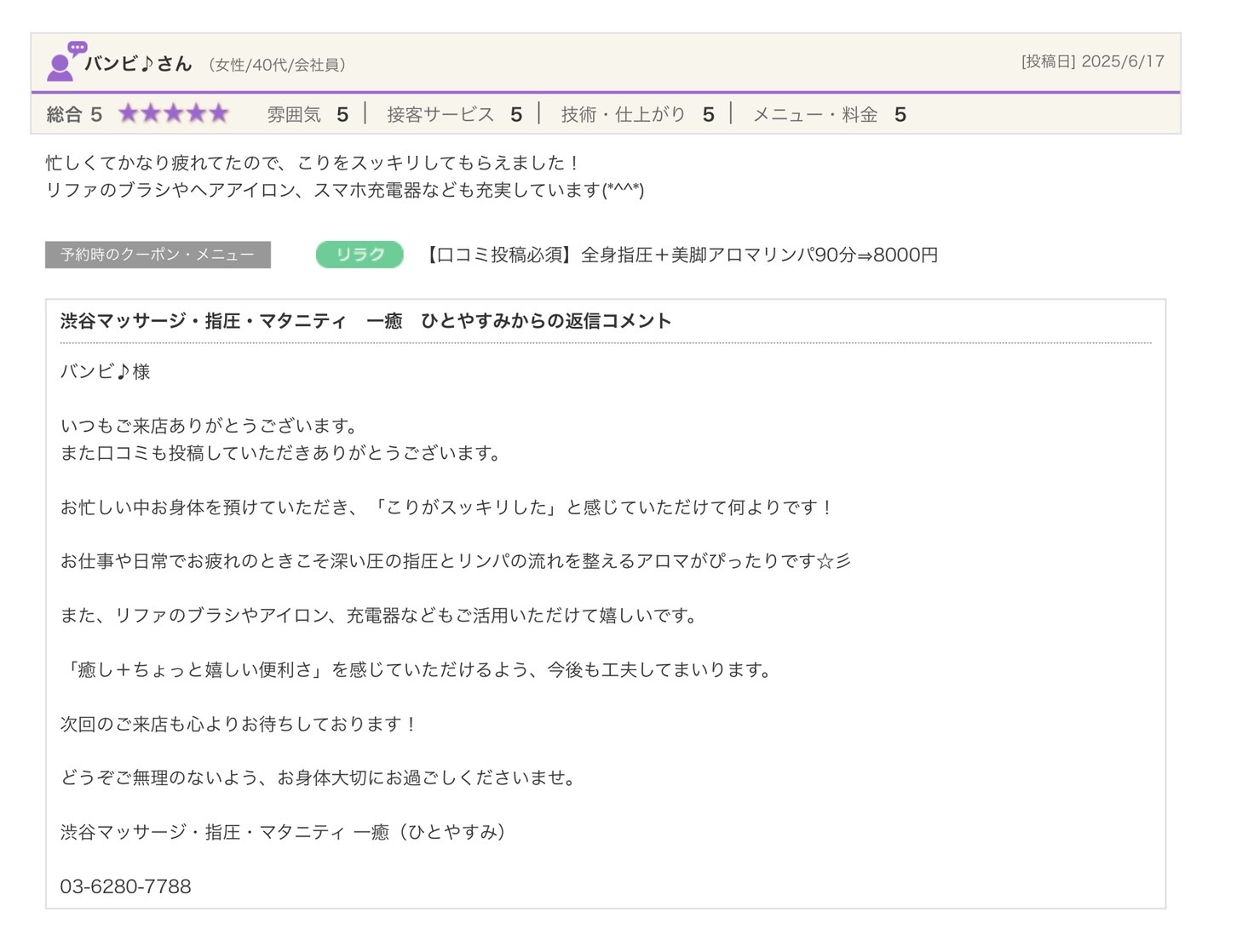This screenshot has height=952, width=1248.
Task: Click the reviewer attributes (女性/40代/会社員)
Action: [x=277, y=65]
